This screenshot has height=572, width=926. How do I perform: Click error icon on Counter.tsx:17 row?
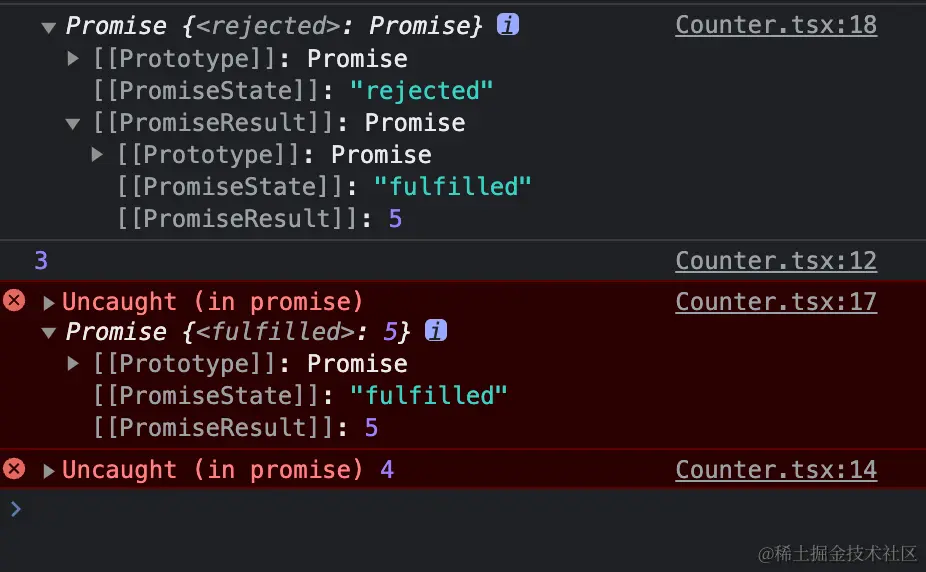click(x=14, y=301)
